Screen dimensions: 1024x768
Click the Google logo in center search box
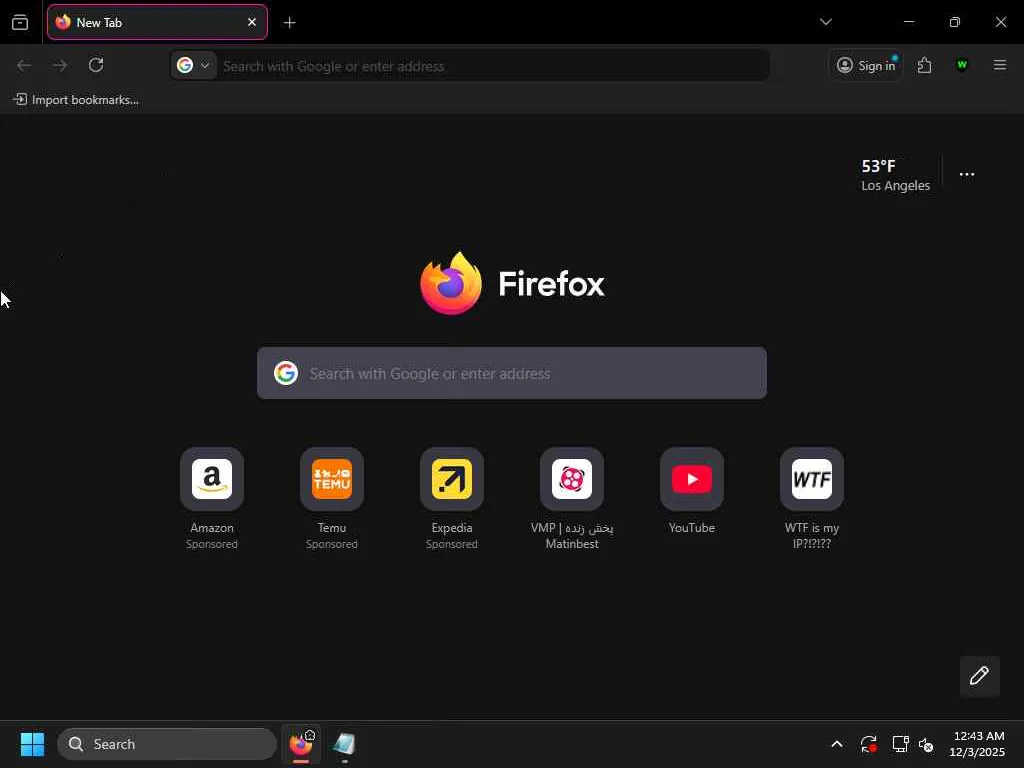click(286, 373)
